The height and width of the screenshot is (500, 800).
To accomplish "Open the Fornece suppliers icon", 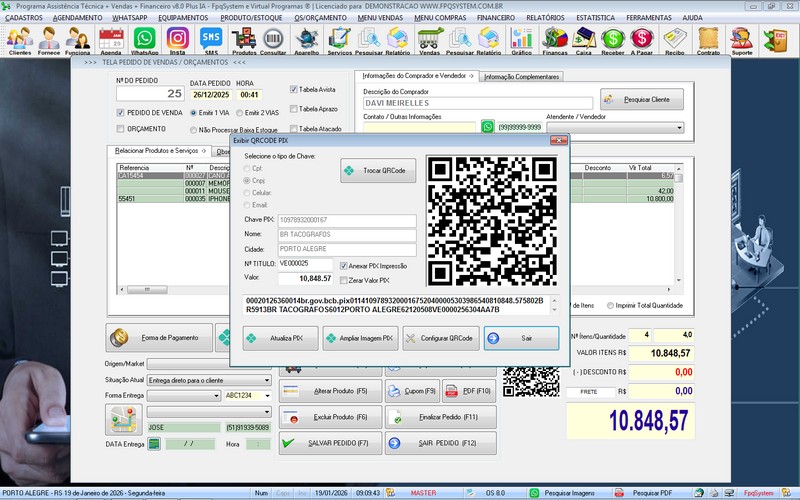I will click(x=49, y=40).
